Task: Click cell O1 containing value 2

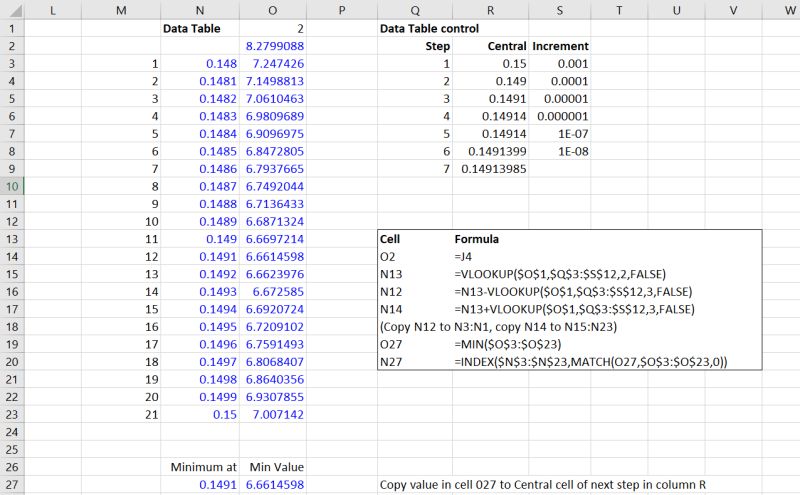Action: coord(273,29)
